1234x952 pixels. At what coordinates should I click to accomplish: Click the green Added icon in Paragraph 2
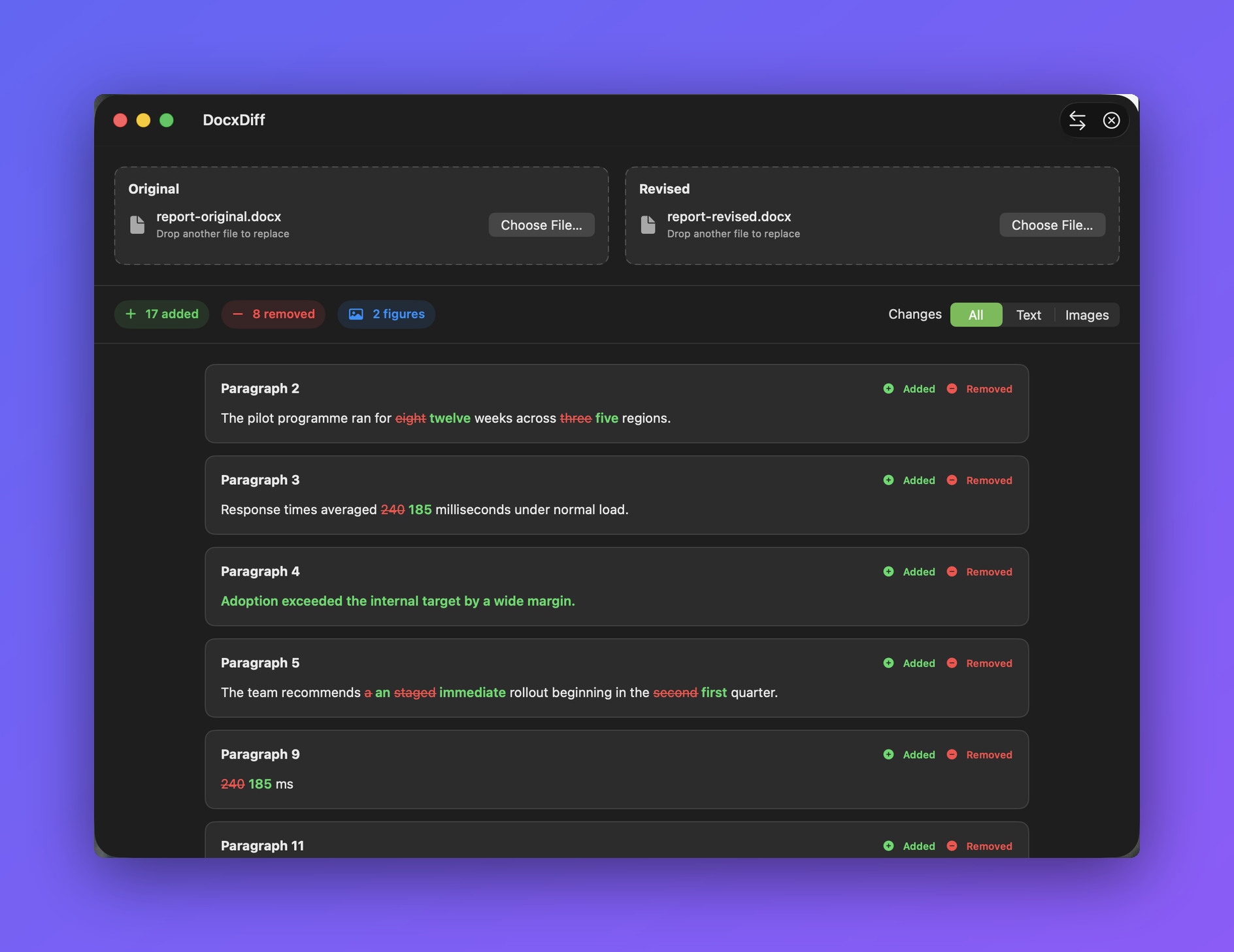coord(888,389)
